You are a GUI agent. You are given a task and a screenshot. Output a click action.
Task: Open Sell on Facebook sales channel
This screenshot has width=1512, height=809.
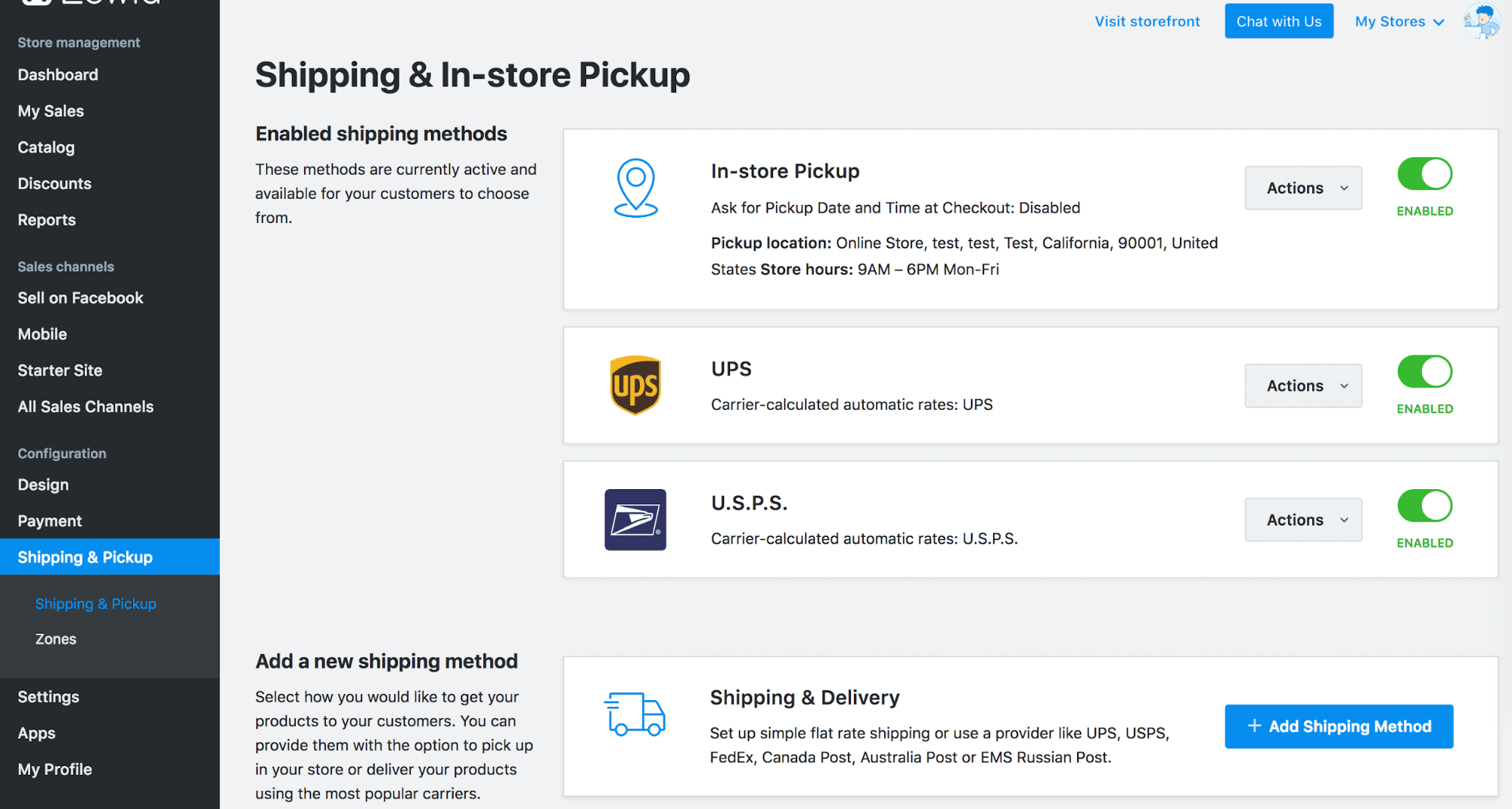click(80, 298)
